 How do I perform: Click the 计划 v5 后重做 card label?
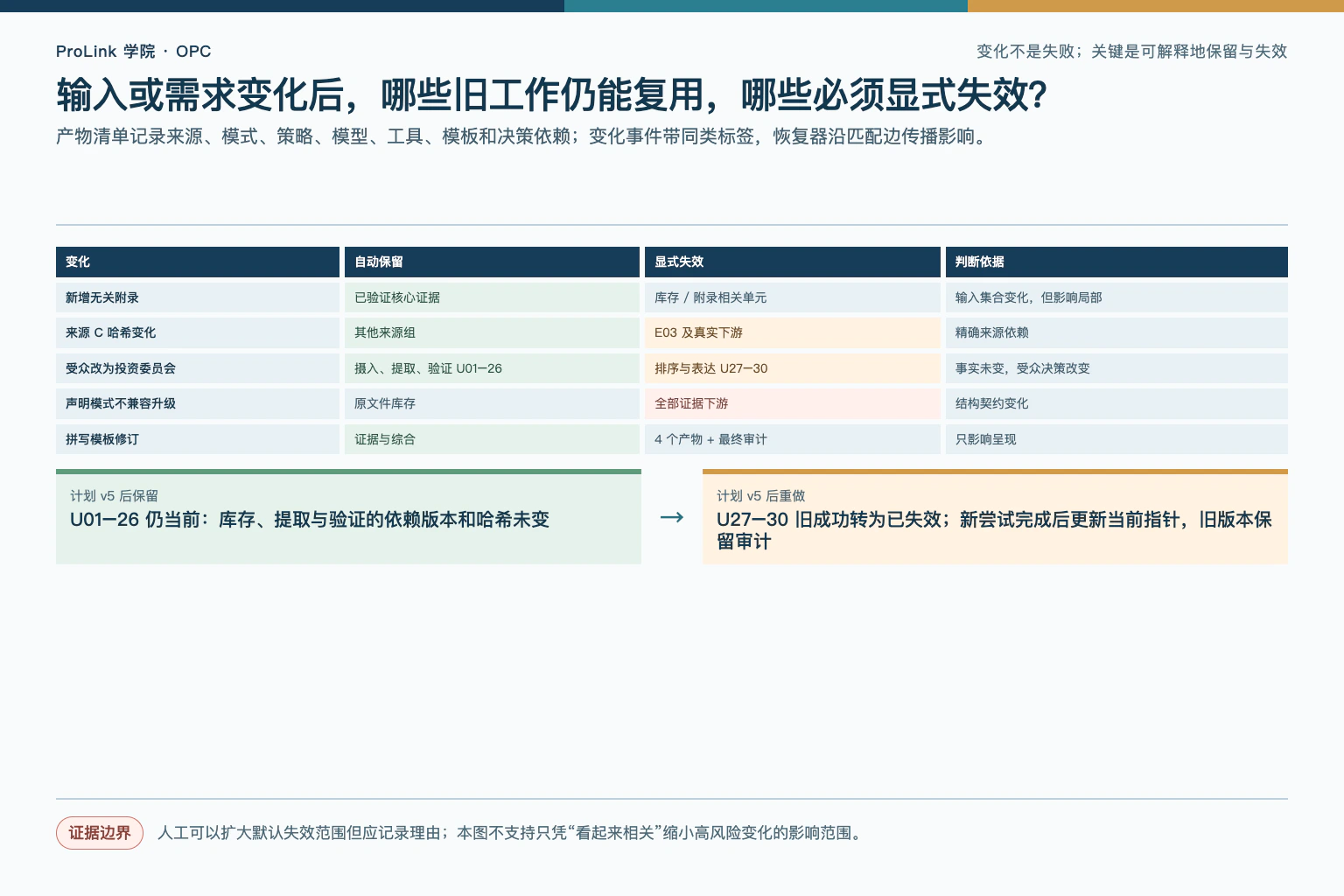point(760,496)
